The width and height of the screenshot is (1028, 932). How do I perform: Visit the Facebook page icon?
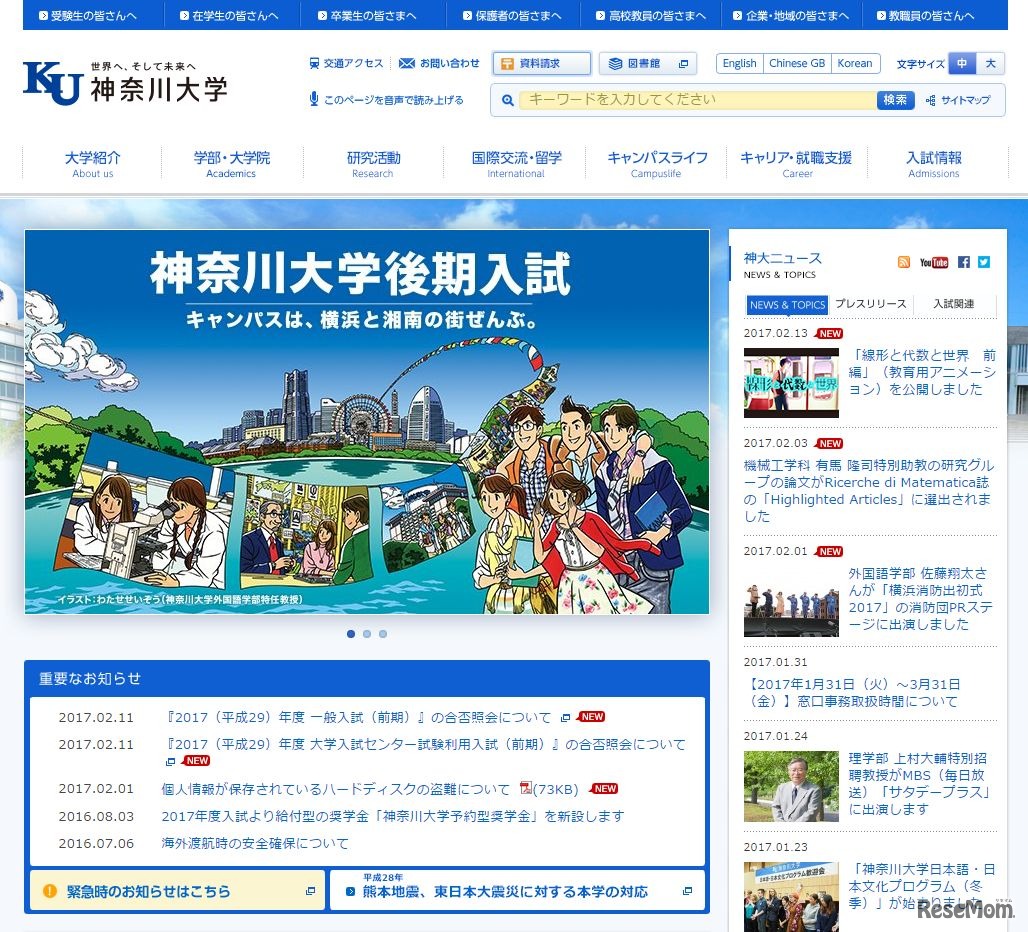pyautogui.click(x=963, y=262)
